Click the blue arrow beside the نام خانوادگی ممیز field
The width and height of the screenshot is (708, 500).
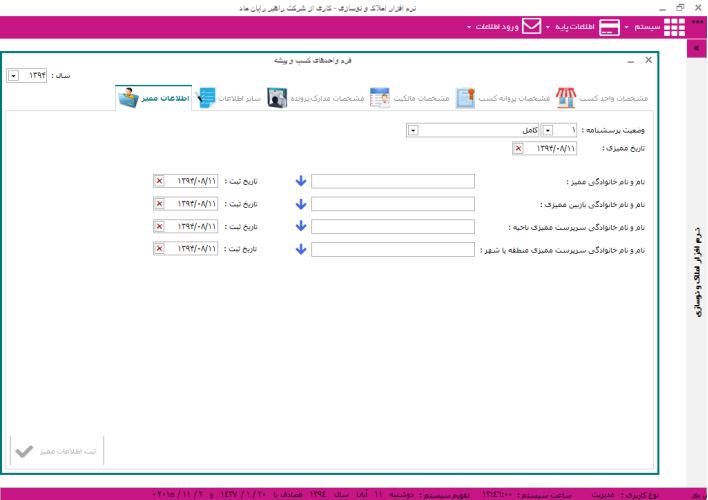[300, 181]
